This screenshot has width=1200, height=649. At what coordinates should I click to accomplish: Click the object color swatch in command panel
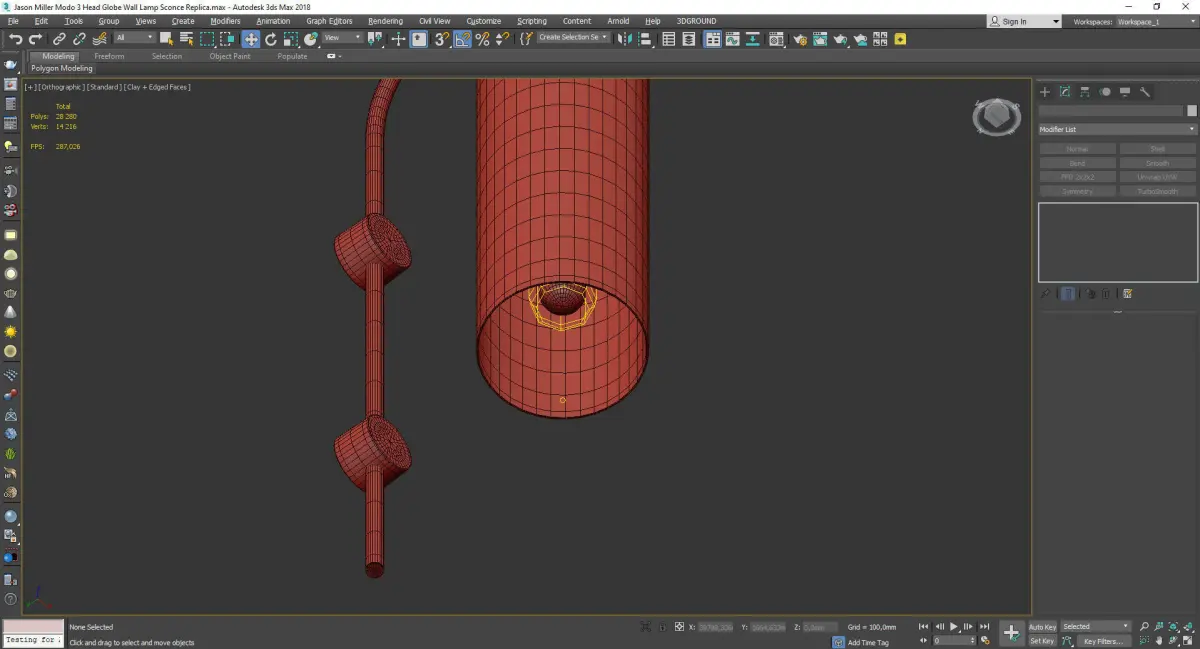point(1191,111)
